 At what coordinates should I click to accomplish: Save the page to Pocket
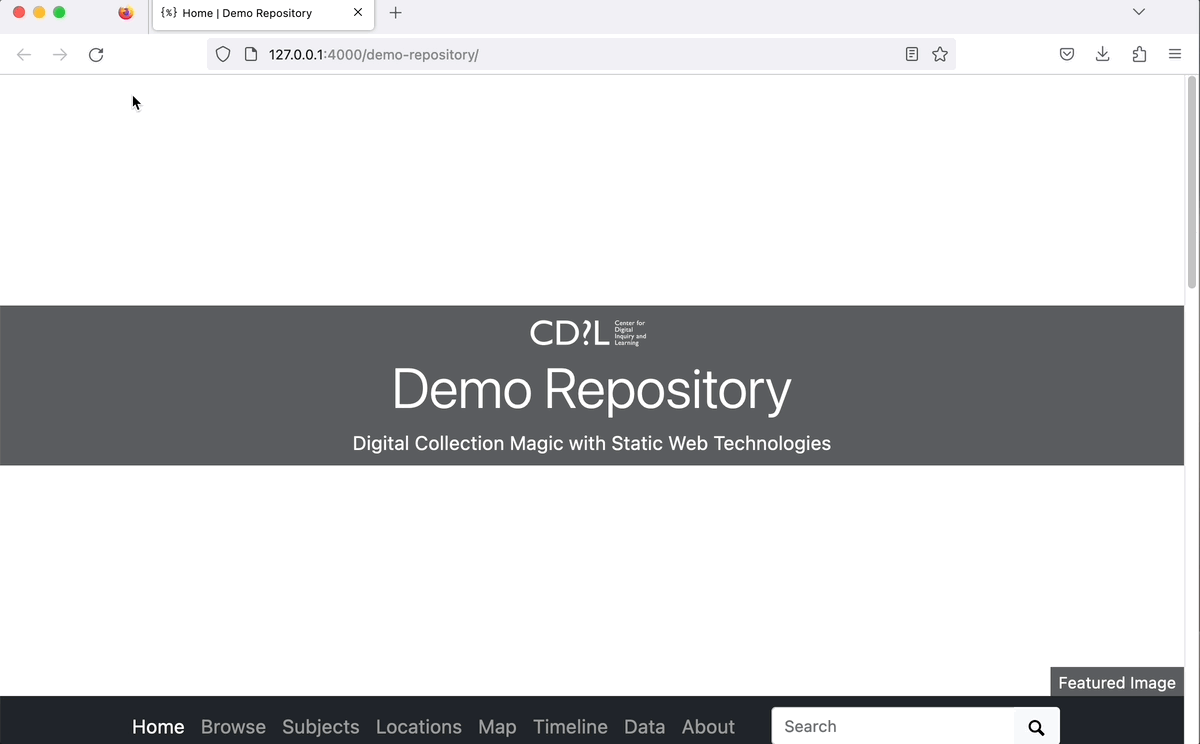[1066, 54]
